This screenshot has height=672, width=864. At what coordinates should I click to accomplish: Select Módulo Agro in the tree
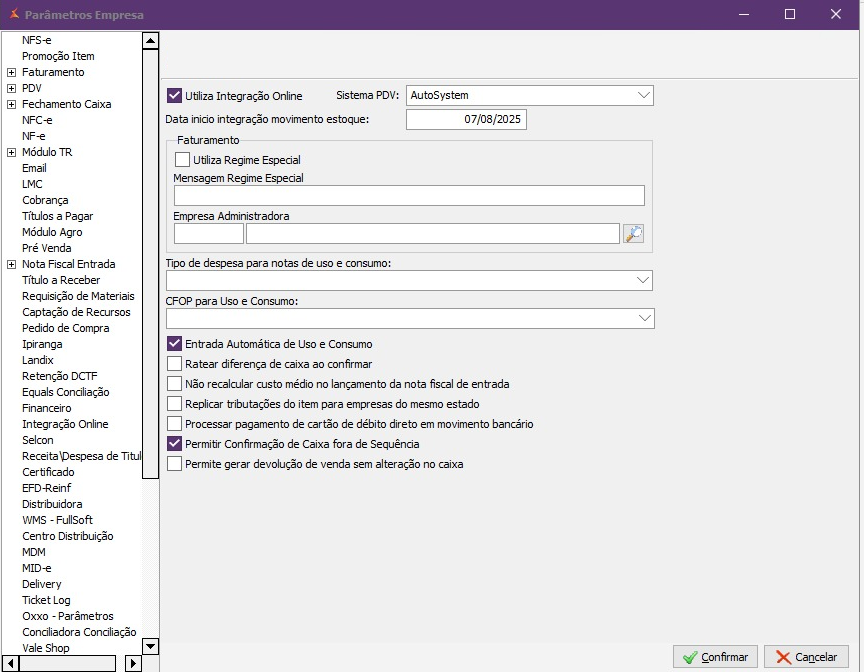[52, 232]
